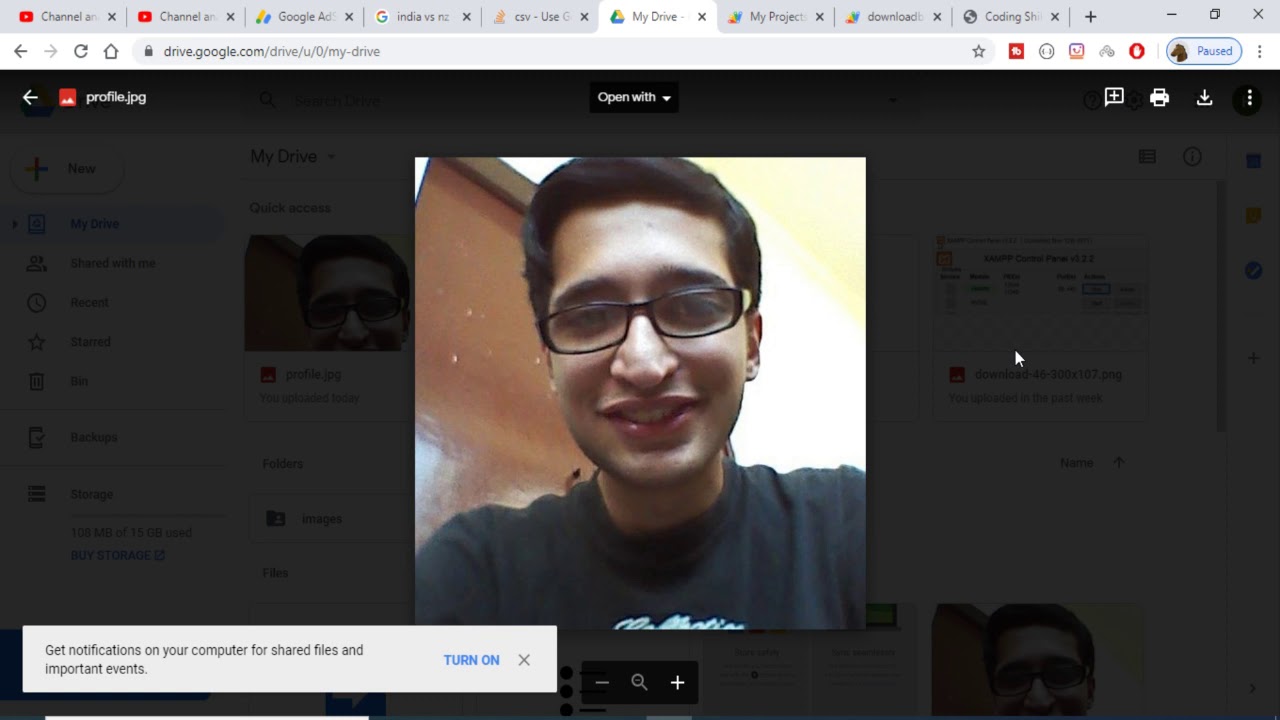Download the profile.jpg file
The width and height of the screenshot is (1280, 720).
click(x=1204, y=97)
